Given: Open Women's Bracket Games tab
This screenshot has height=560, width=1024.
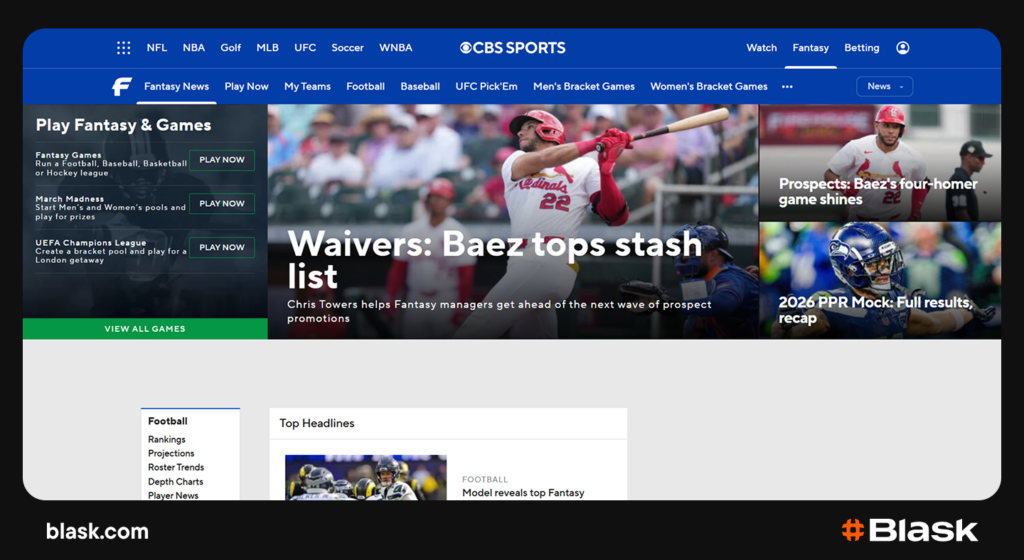Looking at the screenshot, I should pyautogui.click(x=709, y=86).
